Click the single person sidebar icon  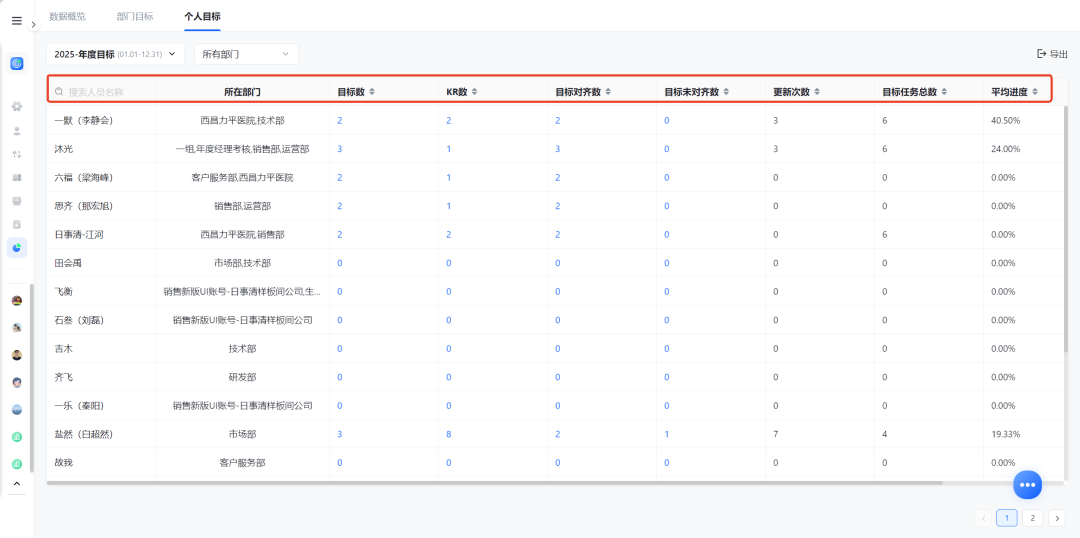tap(17, 130)
